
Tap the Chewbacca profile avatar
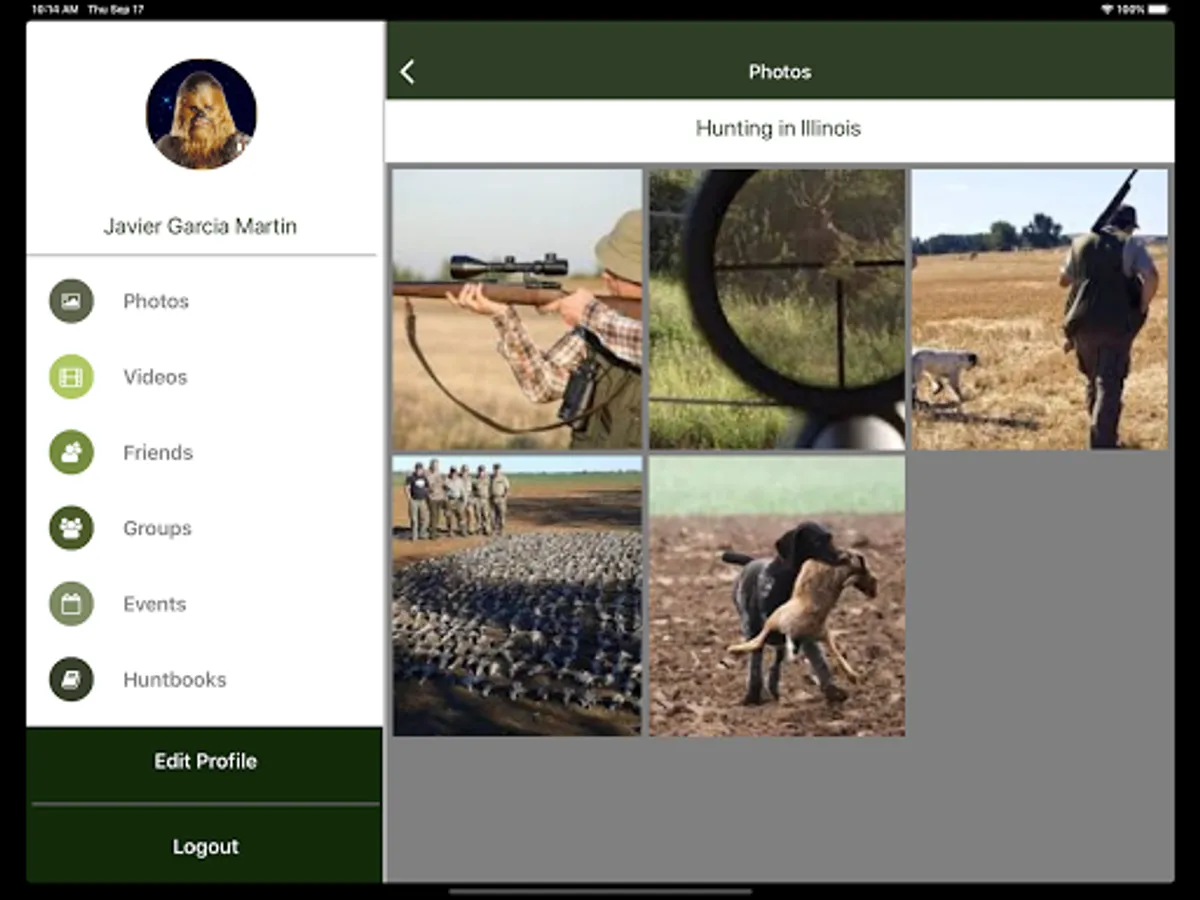201,114
